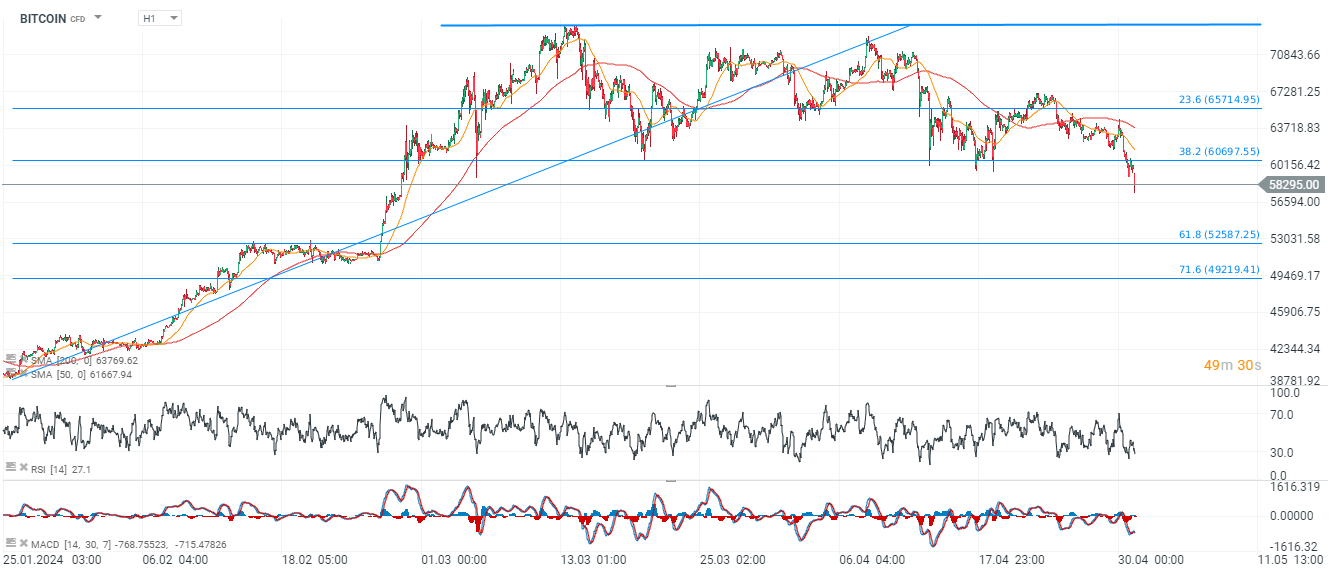Click the 11.05 13:00 time axis label
The width and height of the screenshot is (1330, 577).
click(x=1290, y=562)
